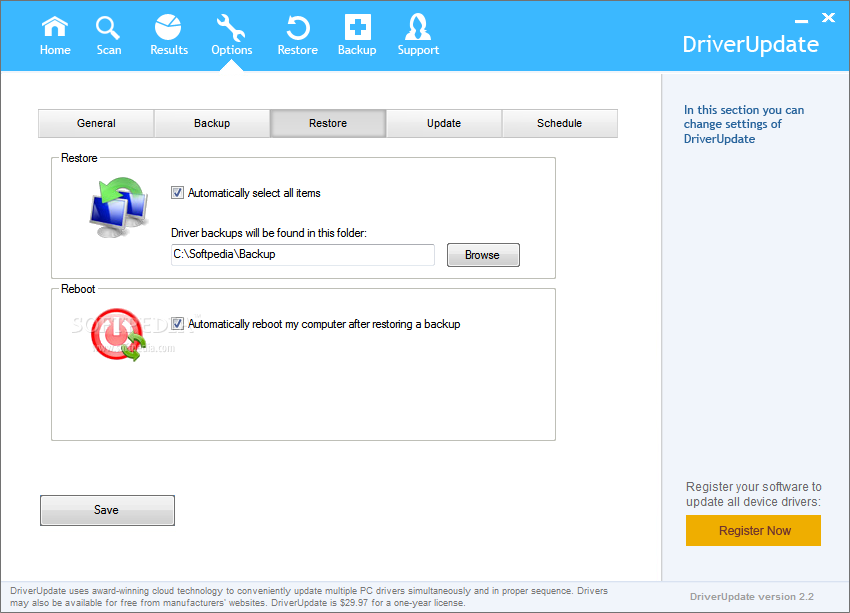Close the DriverUpdate window

tap(828, 18)
